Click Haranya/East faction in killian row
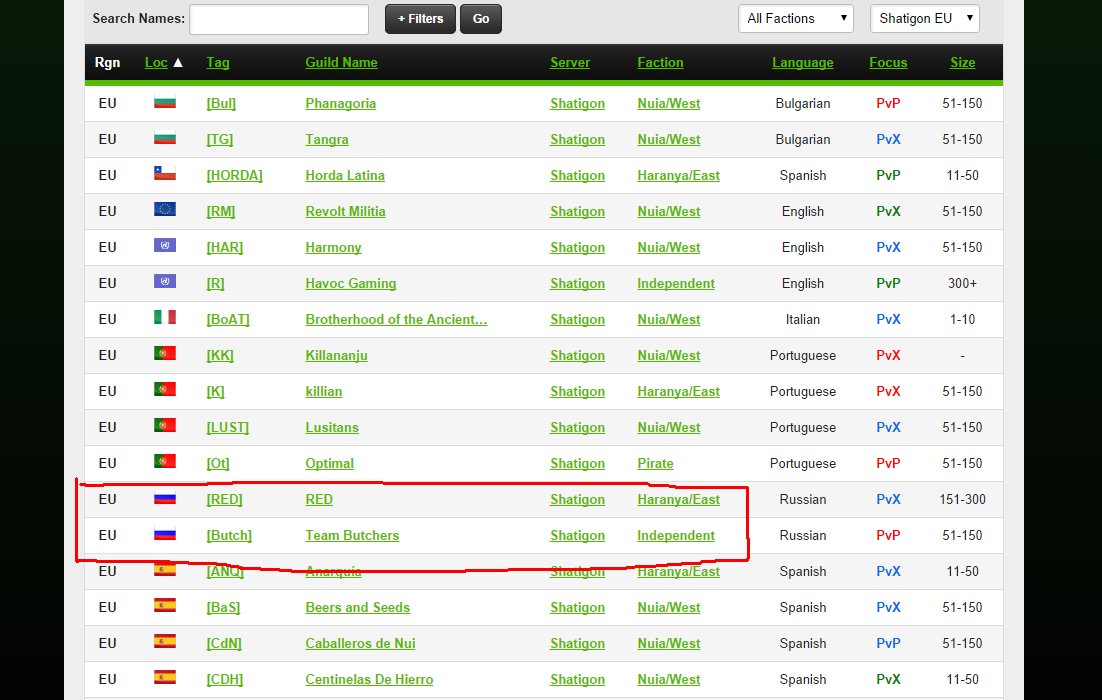This screenshot has height=700, width=1102. tap(678, 391)
